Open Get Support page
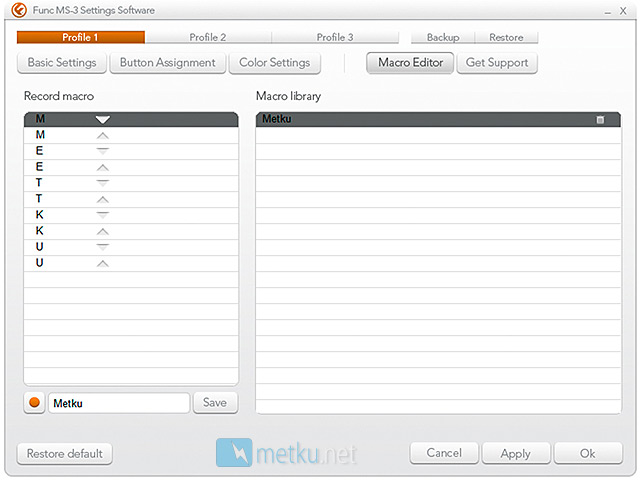The image size is (640, 480). click(497, 63)
